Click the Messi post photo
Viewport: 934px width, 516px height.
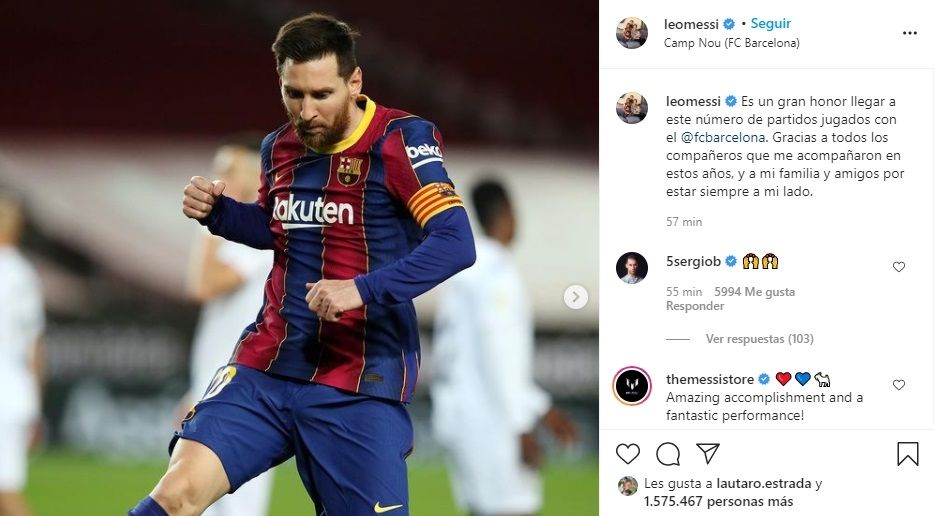coord(300,258)
